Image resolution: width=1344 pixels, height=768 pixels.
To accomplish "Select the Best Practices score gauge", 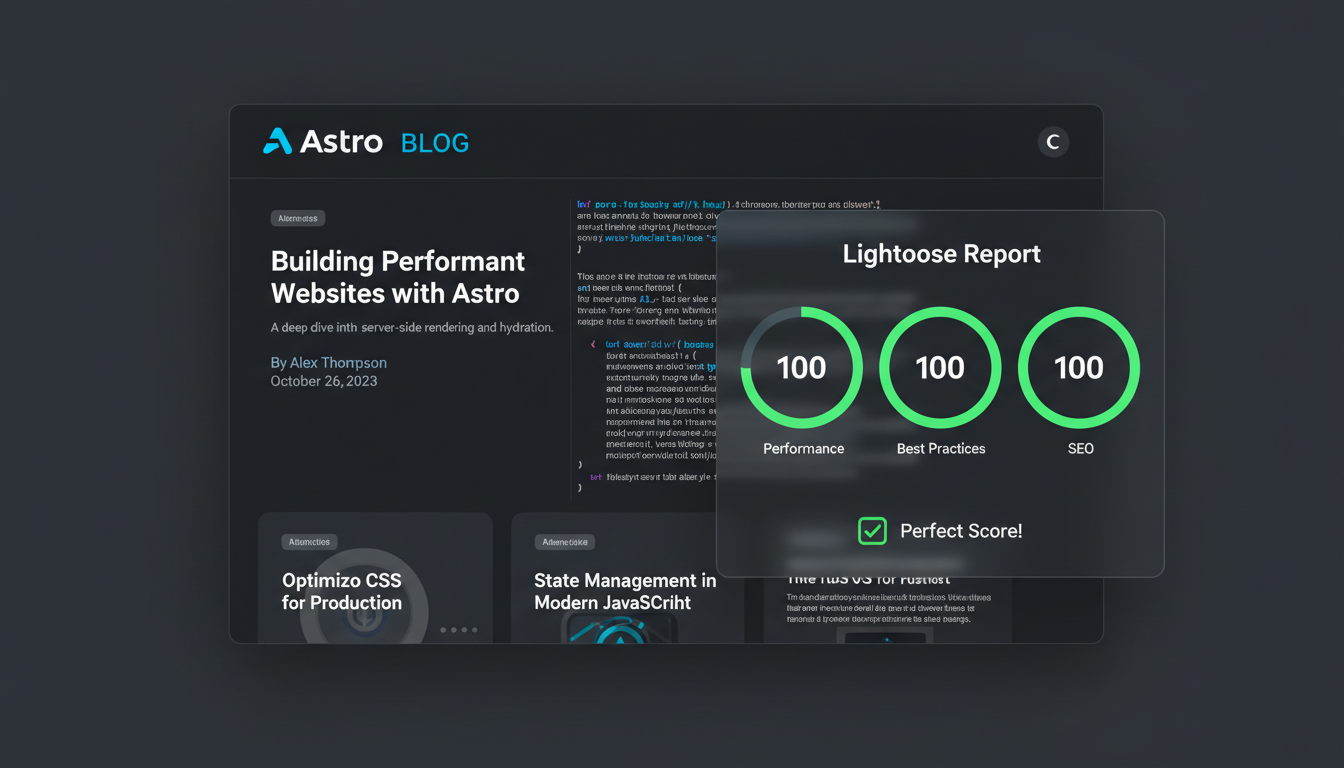I will coord(940,368).
